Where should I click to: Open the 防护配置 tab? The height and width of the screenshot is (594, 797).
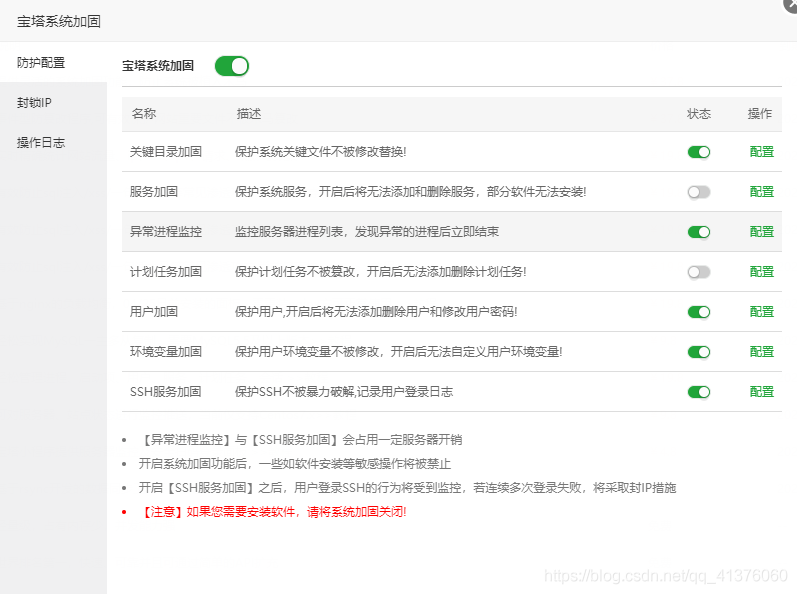tap(53, 62)
